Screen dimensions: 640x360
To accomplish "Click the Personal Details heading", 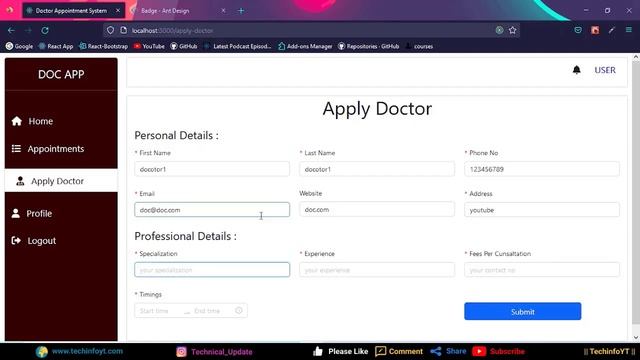I will [176, 135].
